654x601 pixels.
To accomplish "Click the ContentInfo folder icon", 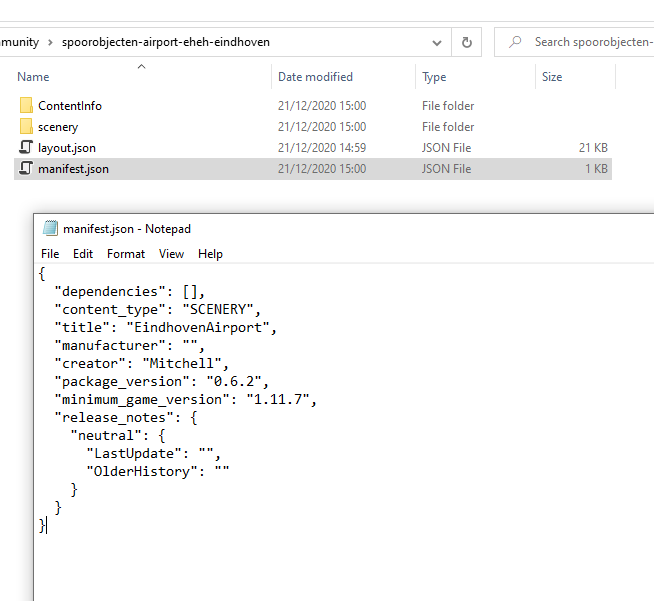I will coord(26,106).
